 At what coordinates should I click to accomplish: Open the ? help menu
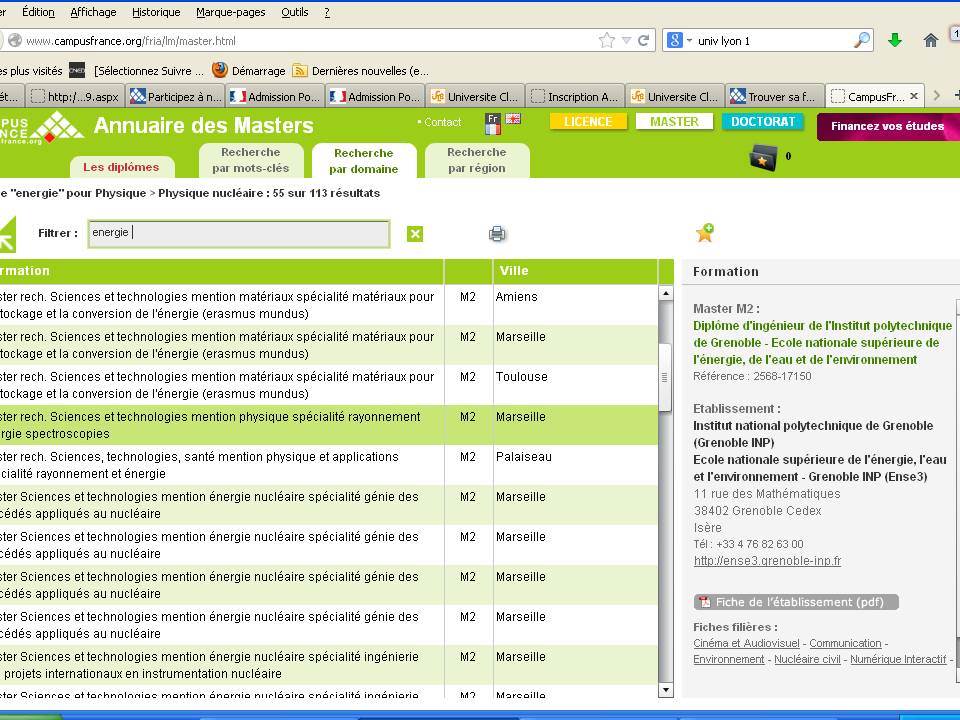[x=327, y=12]
